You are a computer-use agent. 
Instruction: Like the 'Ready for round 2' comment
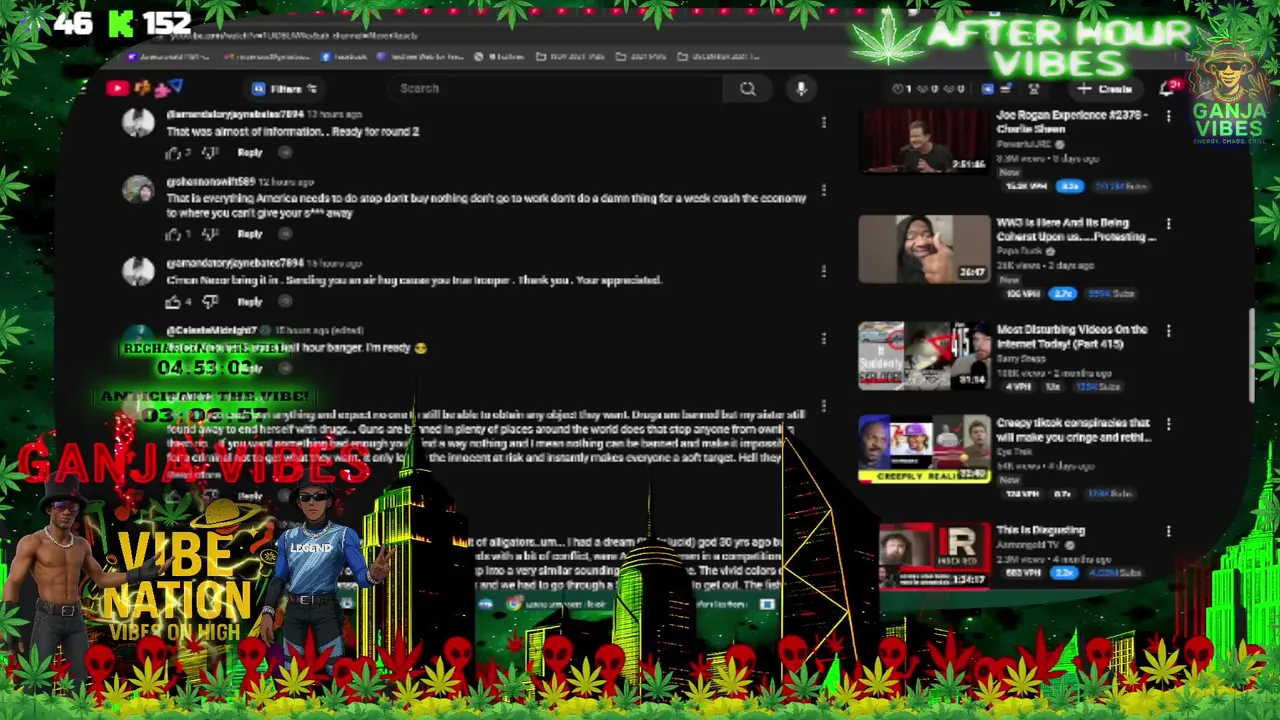point(174,153)
